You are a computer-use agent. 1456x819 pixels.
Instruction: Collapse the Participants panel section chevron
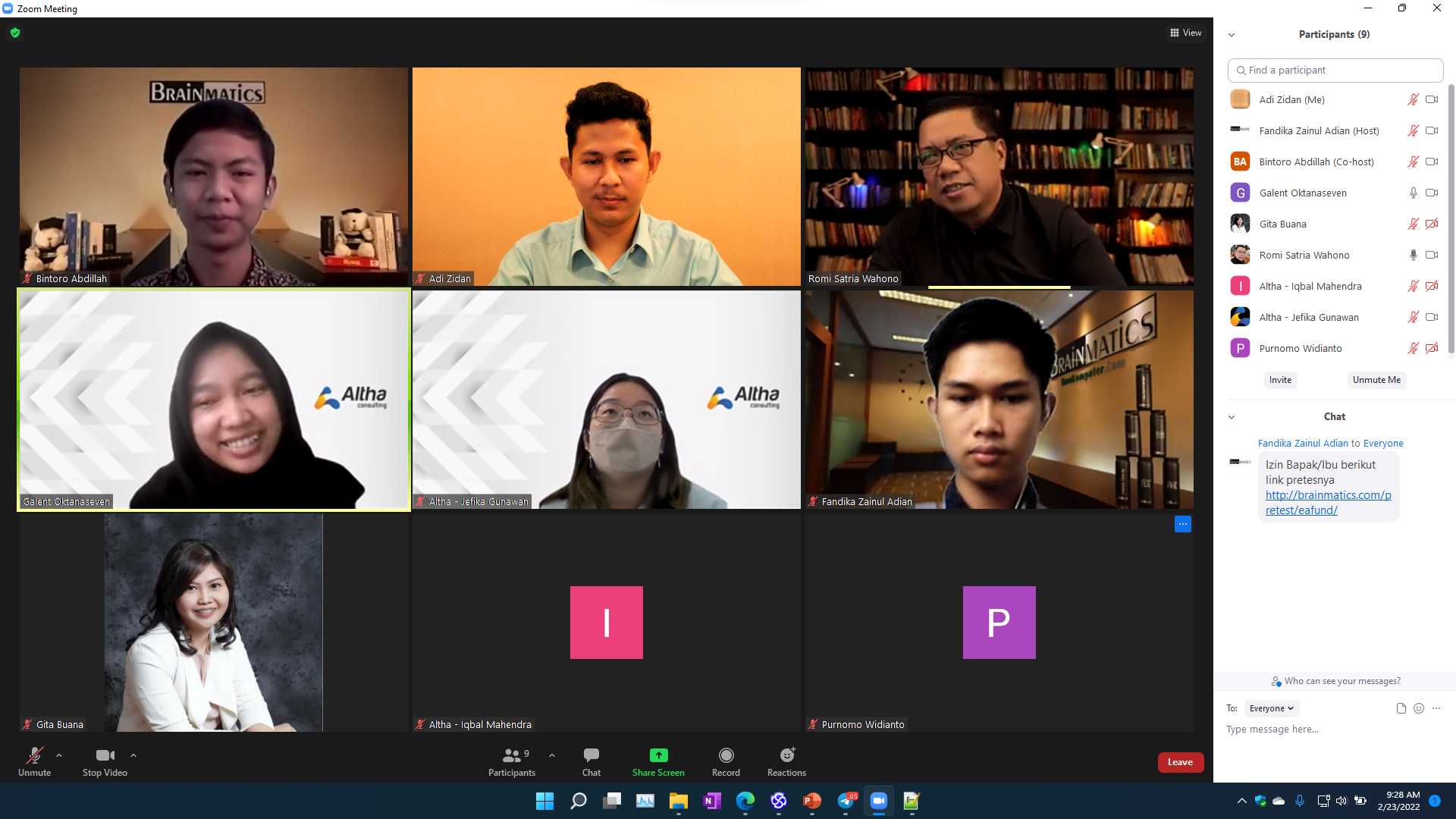pos(1232,35)
